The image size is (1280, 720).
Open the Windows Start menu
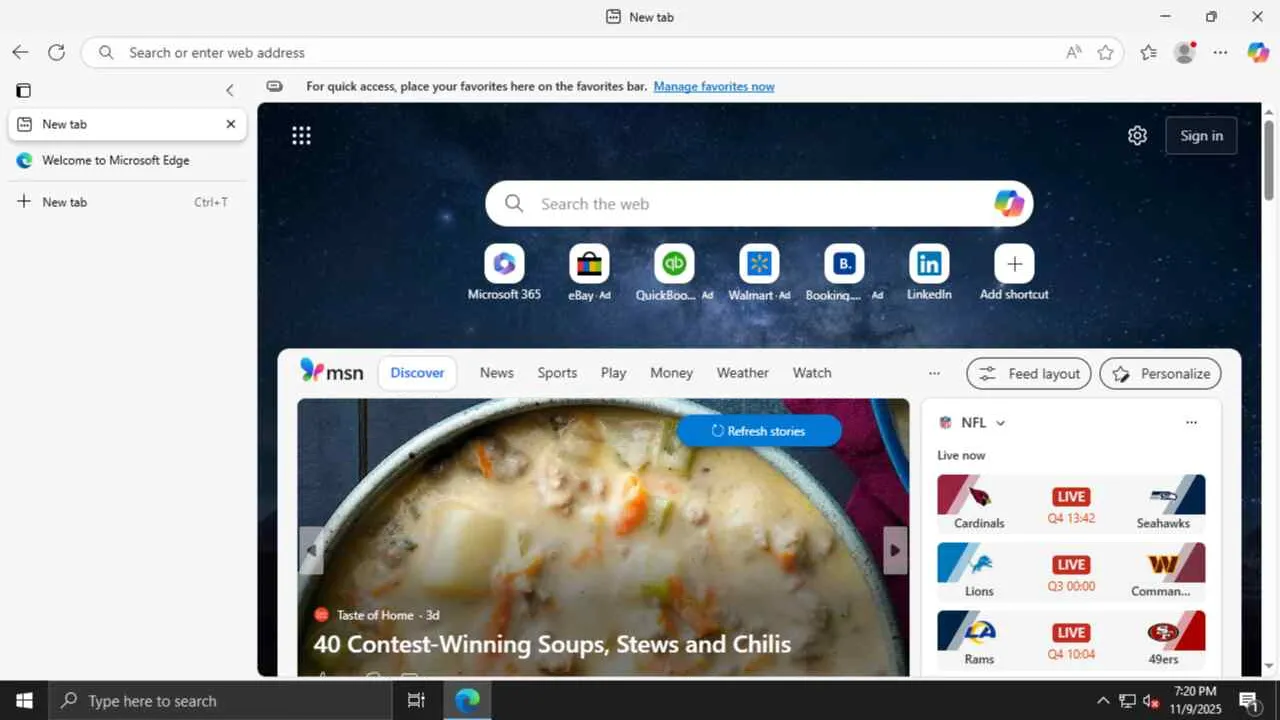click(24, 701)
